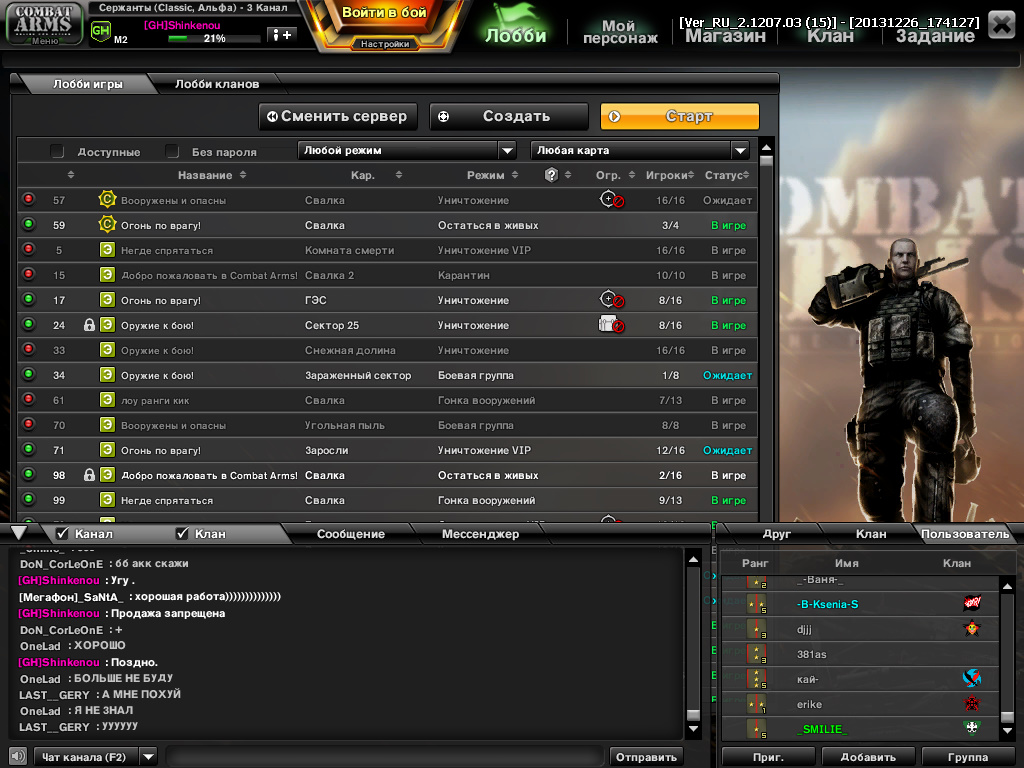This screenshot has height=768, width=1024.
Task: Open the Чат канала (F2) dropdown arrow
Action: 149,757
